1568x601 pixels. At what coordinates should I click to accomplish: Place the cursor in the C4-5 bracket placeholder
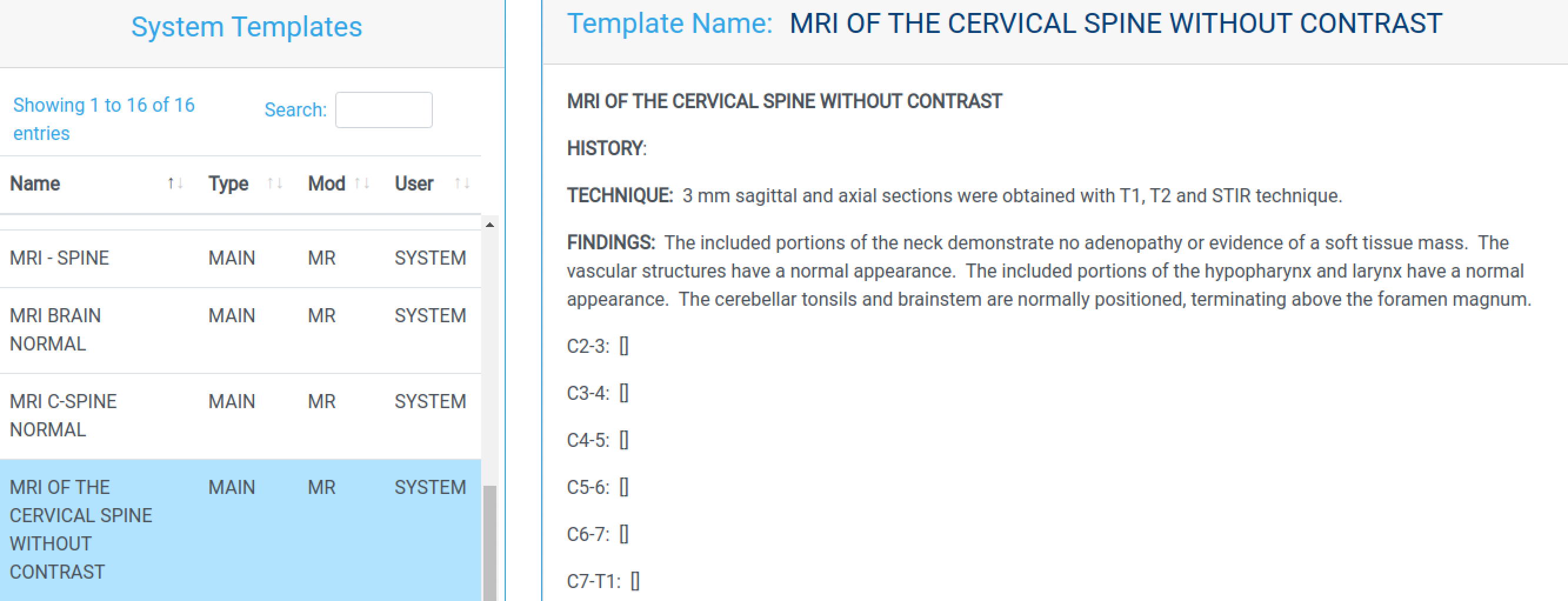(x=624, y=440)
